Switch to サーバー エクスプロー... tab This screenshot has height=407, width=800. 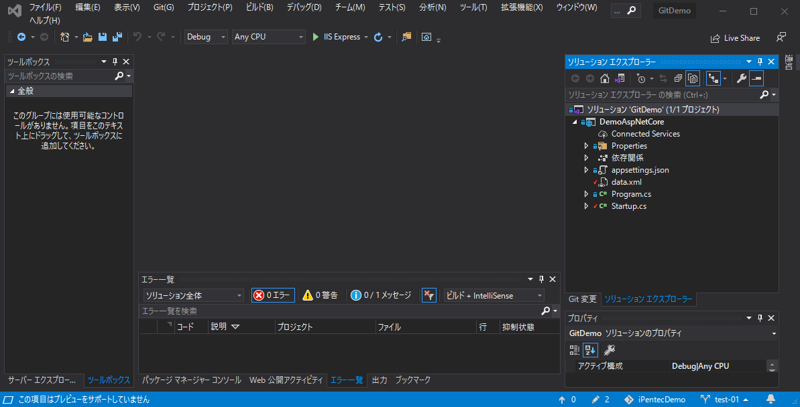[41, 380]
